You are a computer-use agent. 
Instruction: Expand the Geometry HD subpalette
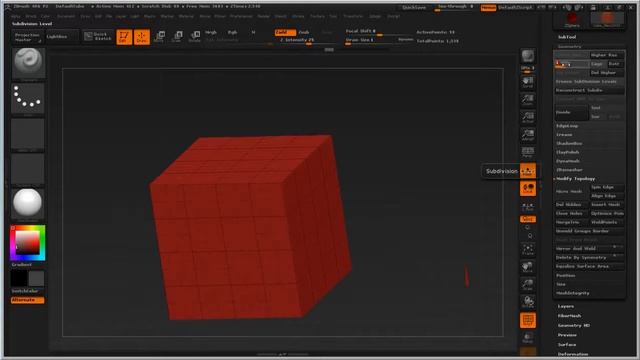[573, 326]
